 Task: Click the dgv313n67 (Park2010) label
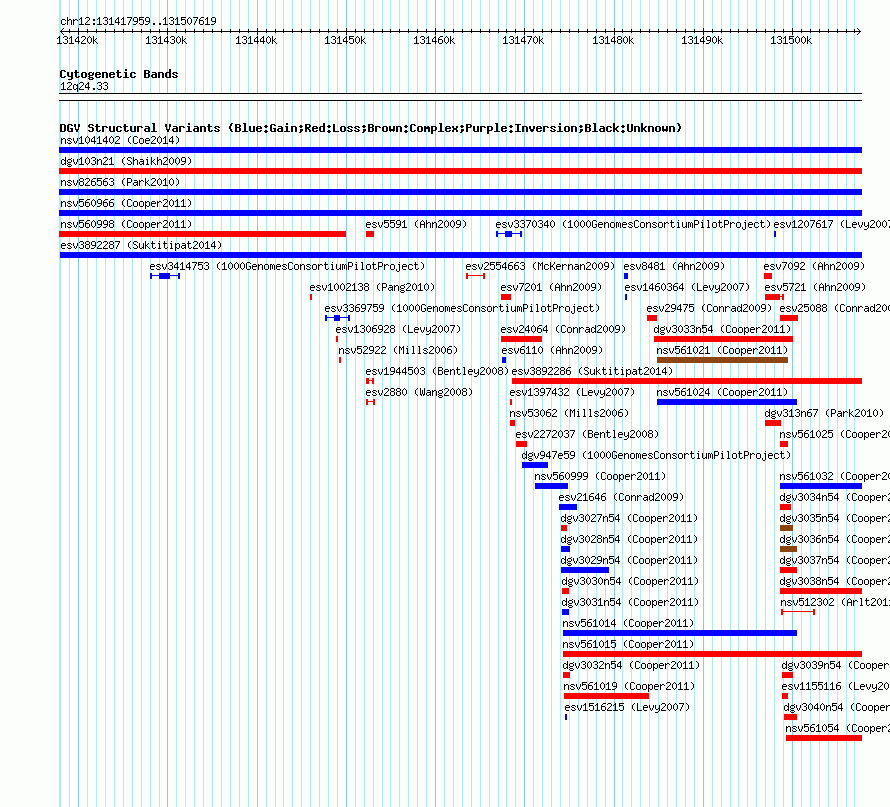coord(824,413)
